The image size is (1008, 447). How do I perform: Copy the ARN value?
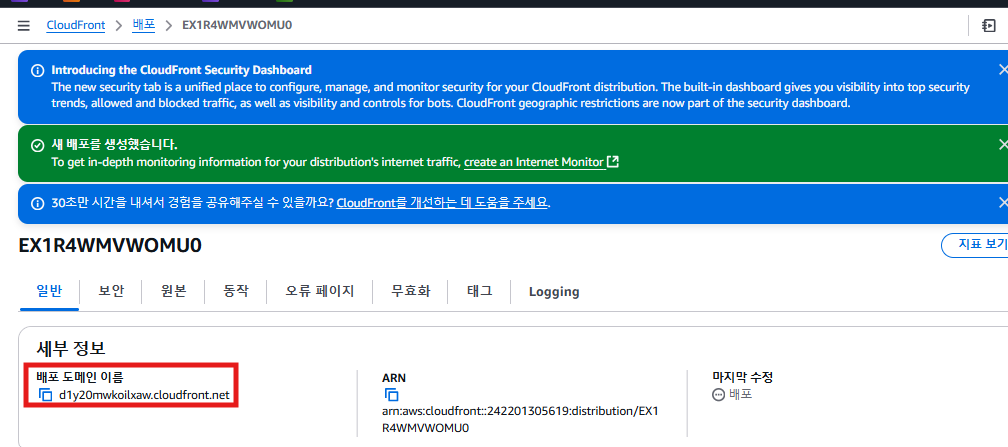[391, 395]
